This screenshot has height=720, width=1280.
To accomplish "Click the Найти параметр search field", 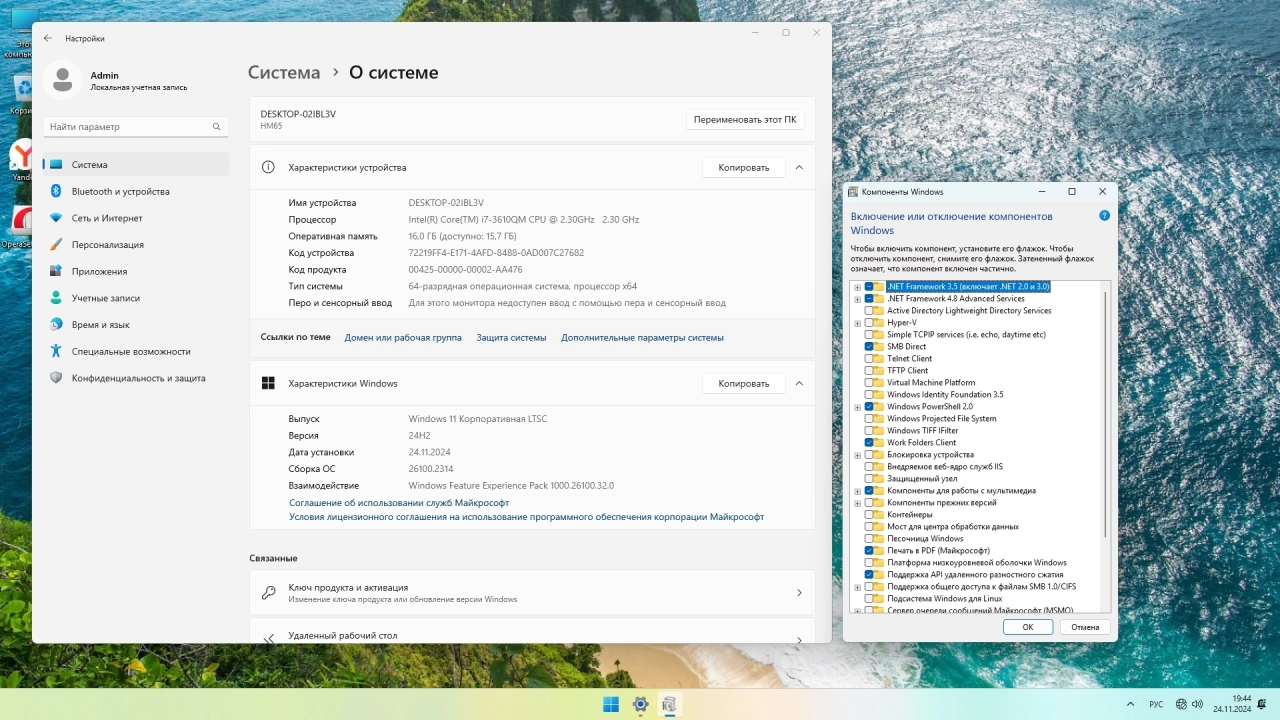I will coord(136,127).
